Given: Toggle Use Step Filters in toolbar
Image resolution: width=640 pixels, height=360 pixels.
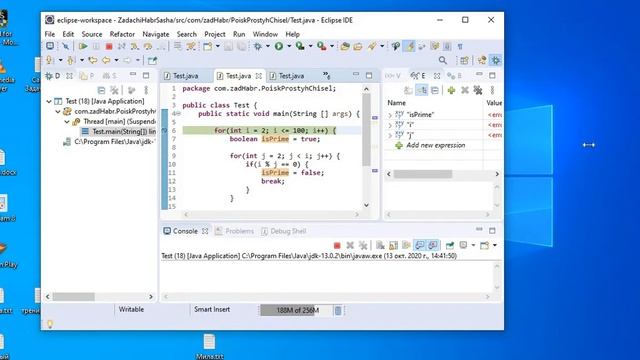Looking at the screenshot, I should (190, 46).
